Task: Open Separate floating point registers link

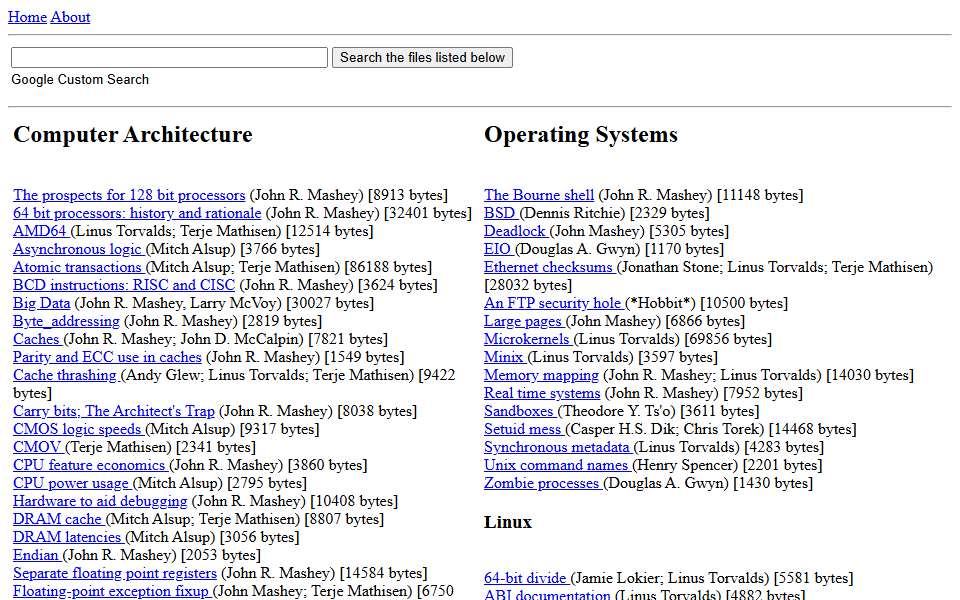Action: 115,573
